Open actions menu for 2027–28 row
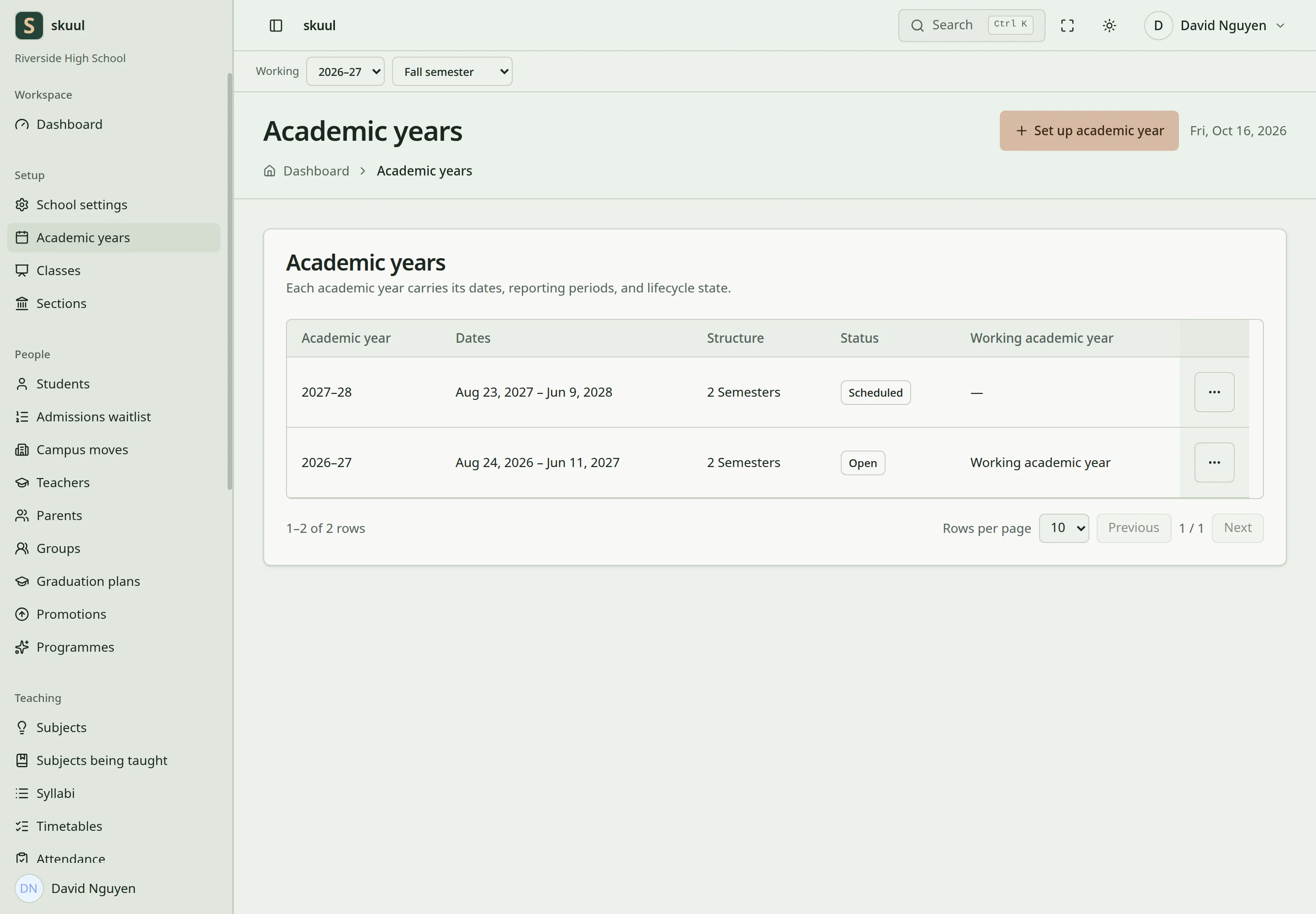1316x914 pixels. 1214,392
